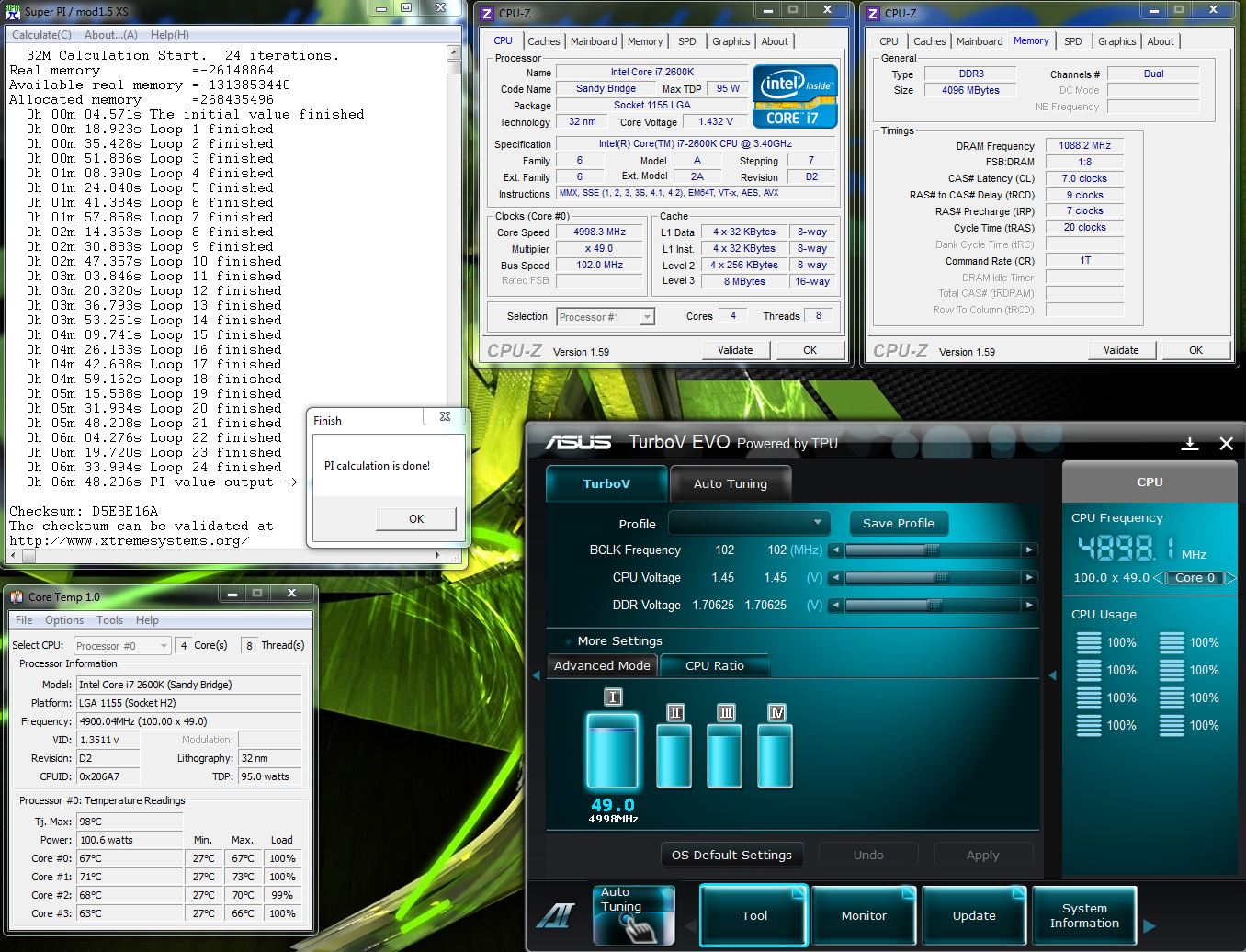Open the Update section in AI Suite
Viewport: 1246px width, 952px height.
pyautogui.click(x=974, y=915)
